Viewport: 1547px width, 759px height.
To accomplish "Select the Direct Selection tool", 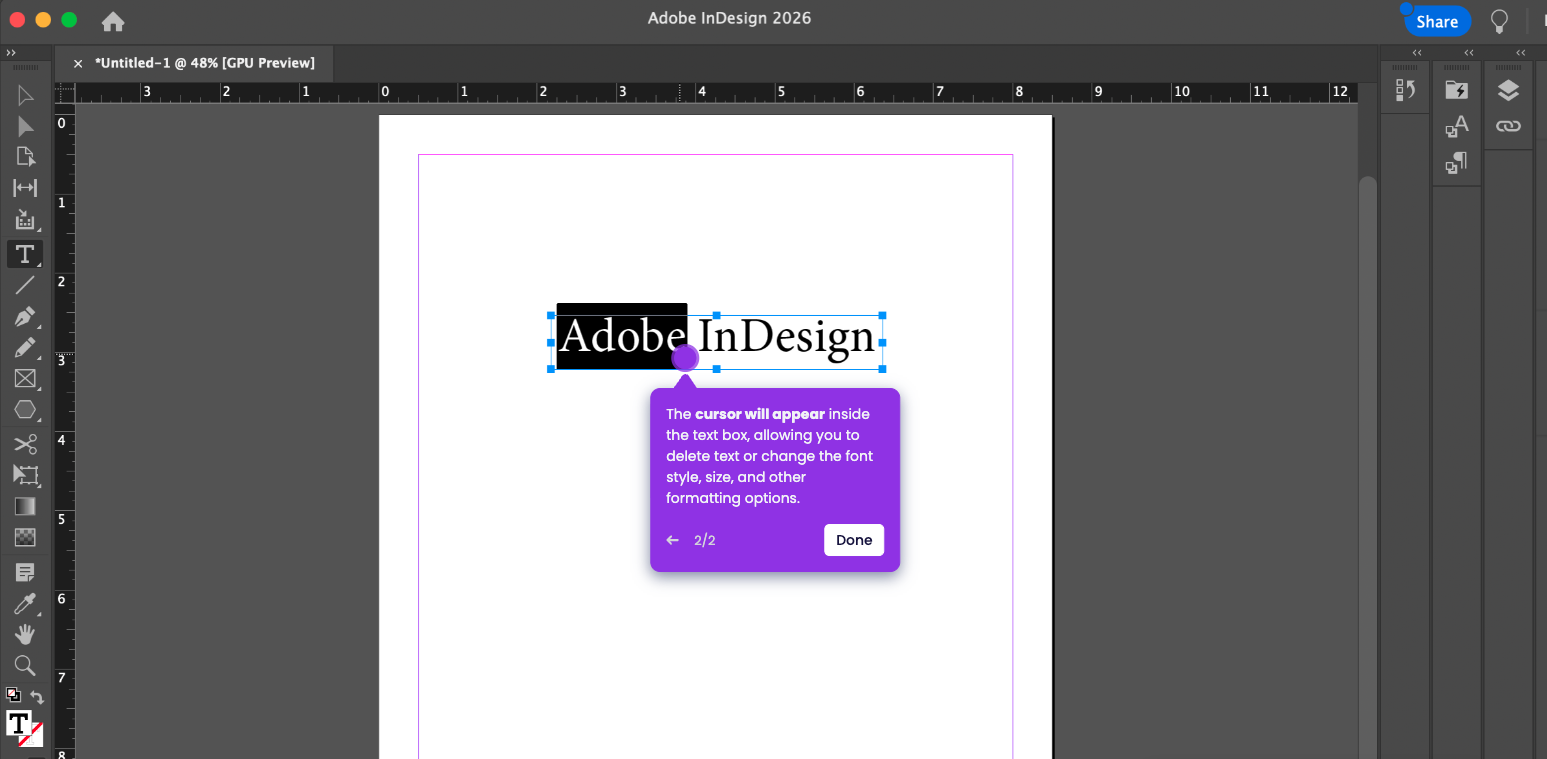I will tap(25, 127).
